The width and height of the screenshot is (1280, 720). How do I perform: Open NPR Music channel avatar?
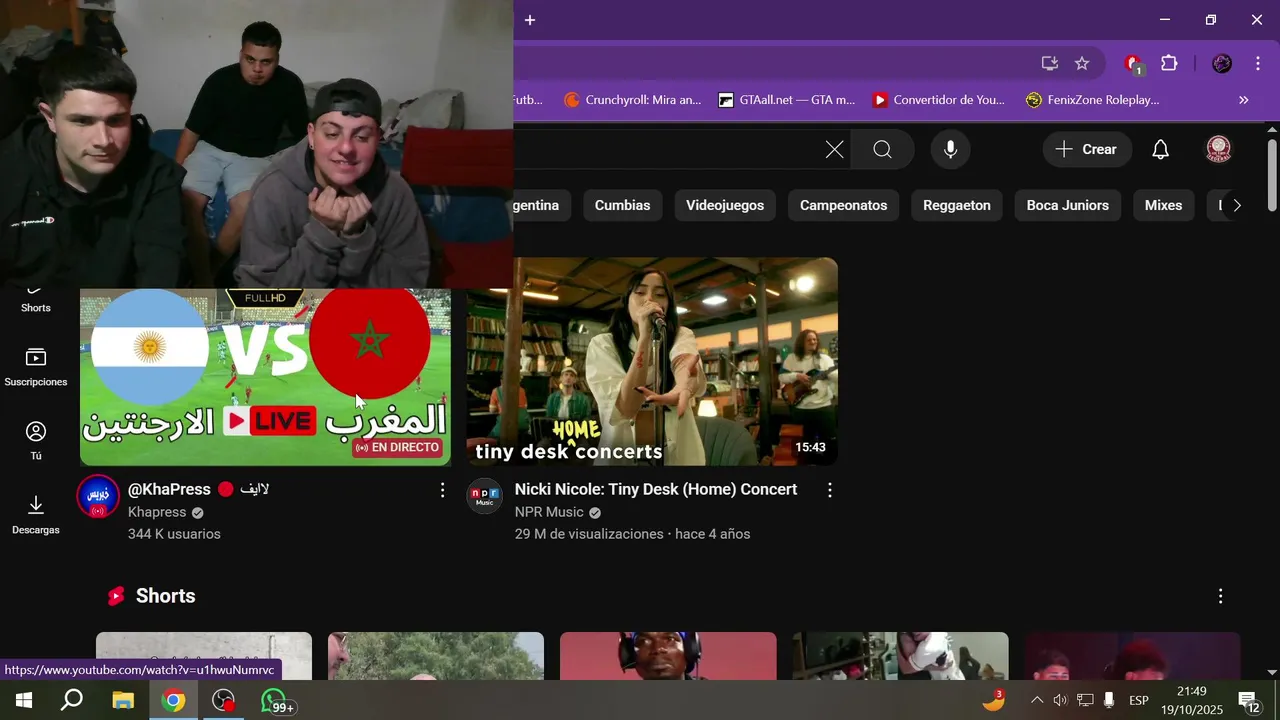(x=485, y=495)
